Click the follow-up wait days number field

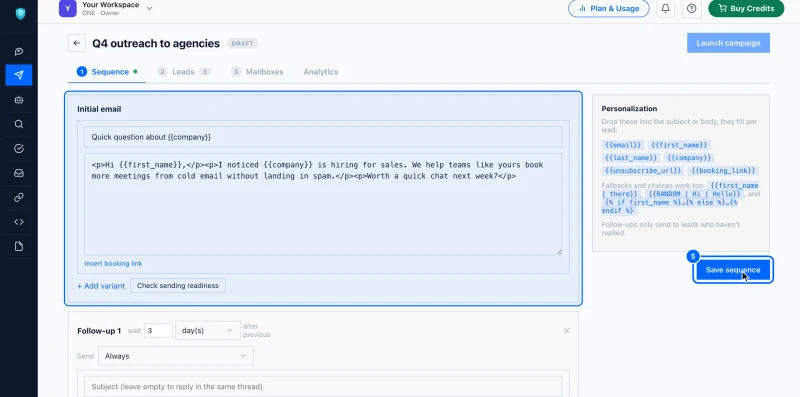click(x=158, y=331)
